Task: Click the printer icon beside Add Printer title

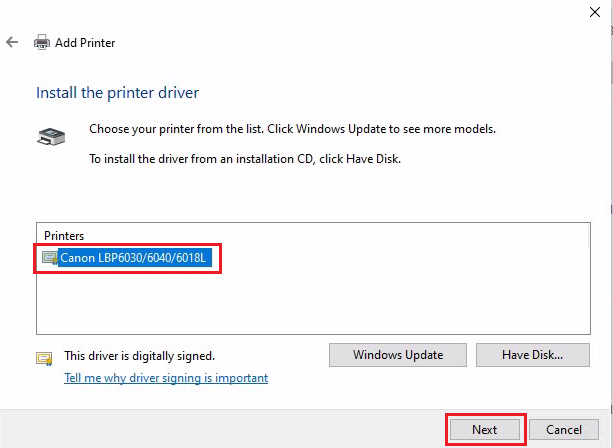Action: (x=42, y=43)
